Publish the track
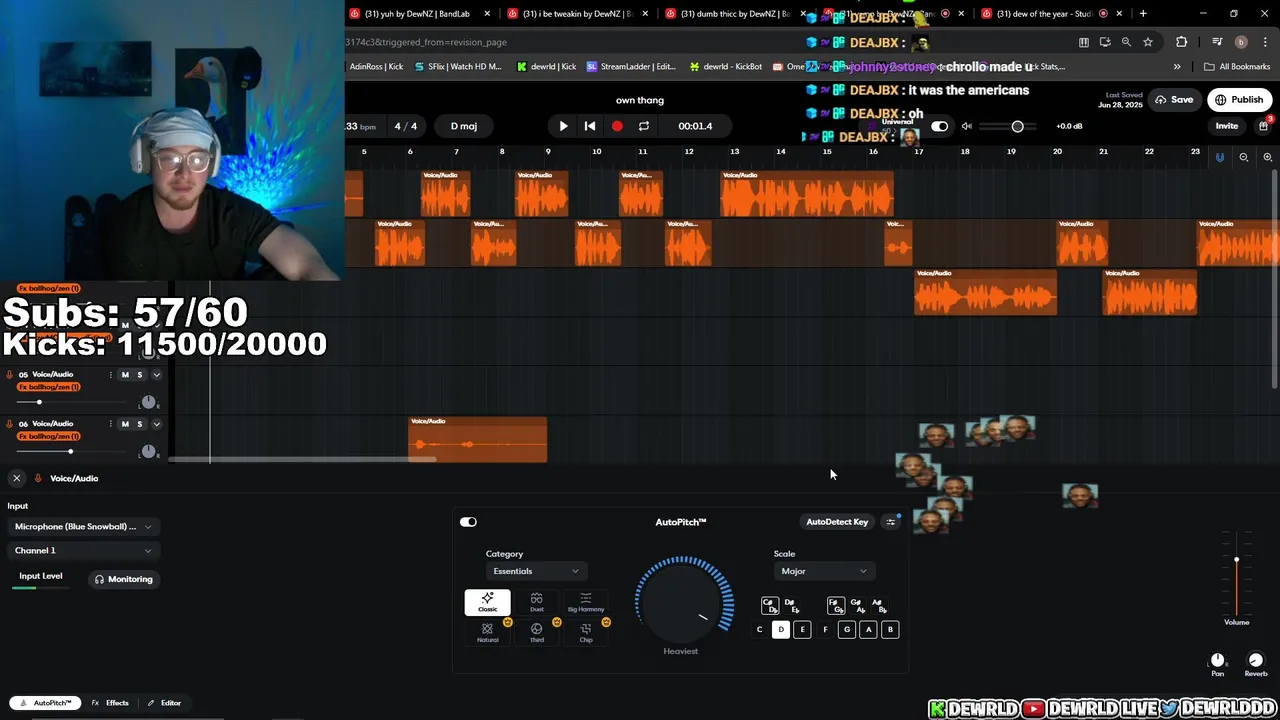 click(x=1238, y=100)
